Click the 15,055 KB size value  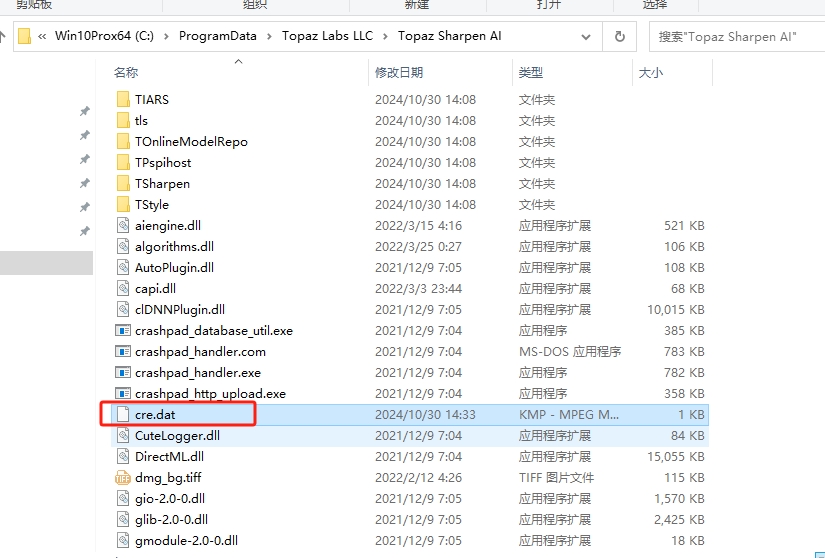pyautogui.click(x=676, y=456)
